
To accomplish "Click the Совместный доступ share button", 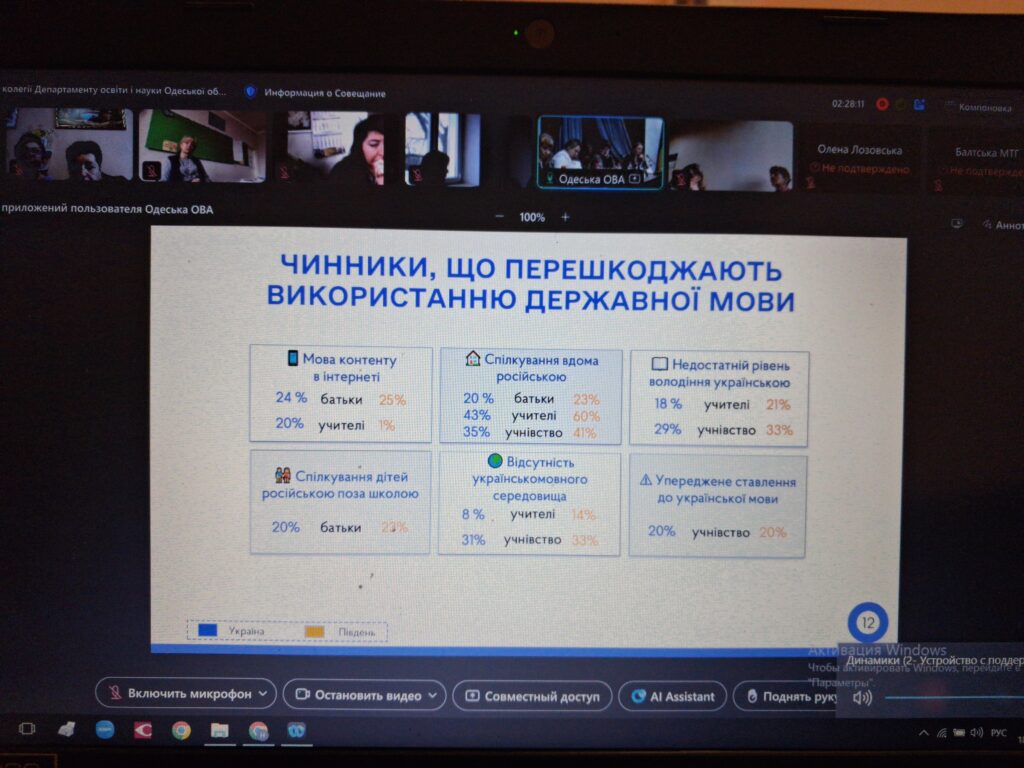I will [x=532, y=696].
